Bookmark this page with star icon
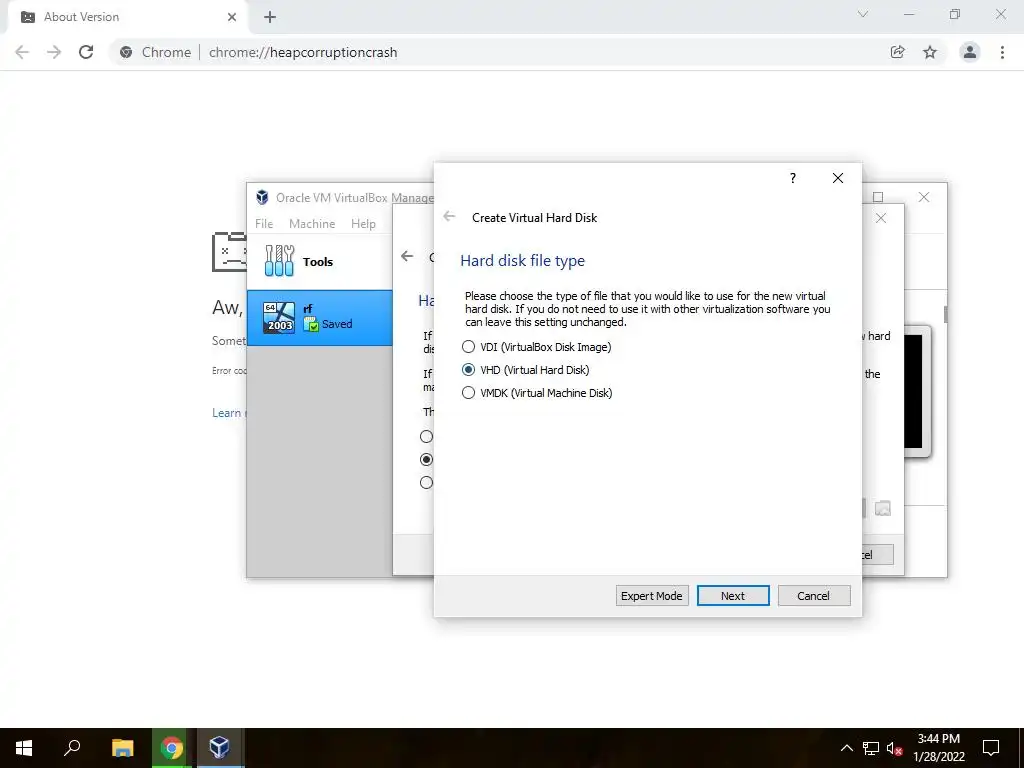The height and width of the screenshot is (768, 1024). pos(930,52)
